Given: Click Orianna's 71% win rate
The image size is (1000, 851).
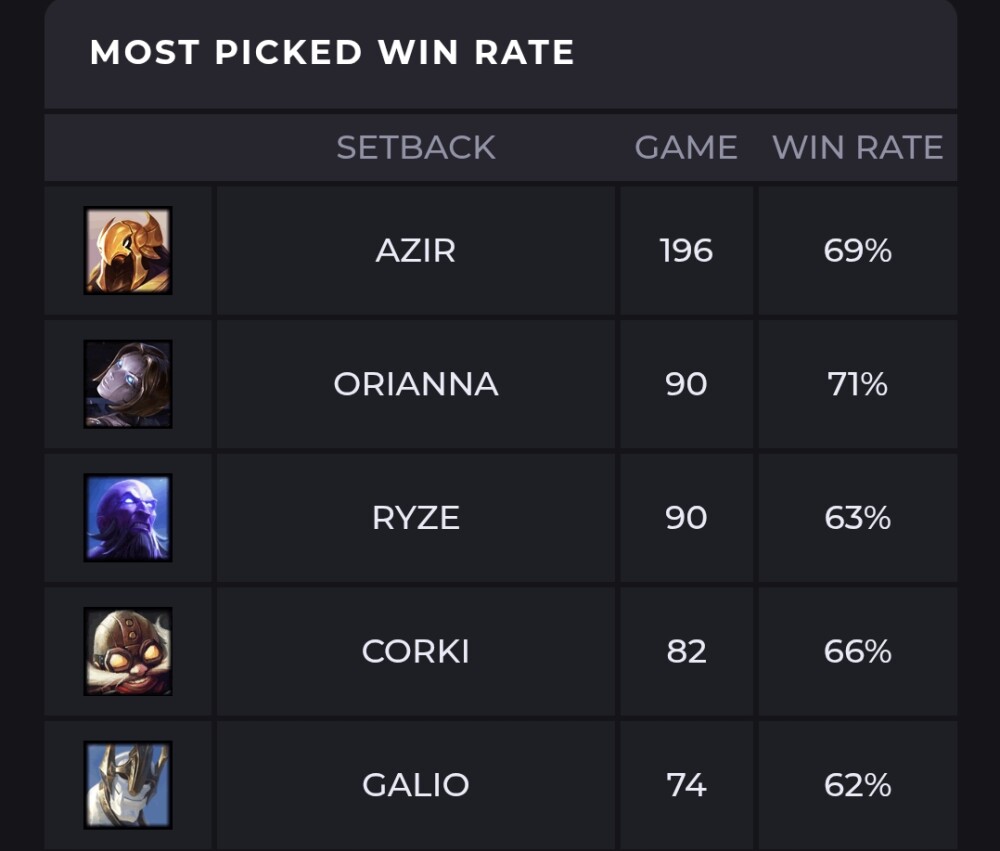Looking at the screenshot, I should click(857, 384).
